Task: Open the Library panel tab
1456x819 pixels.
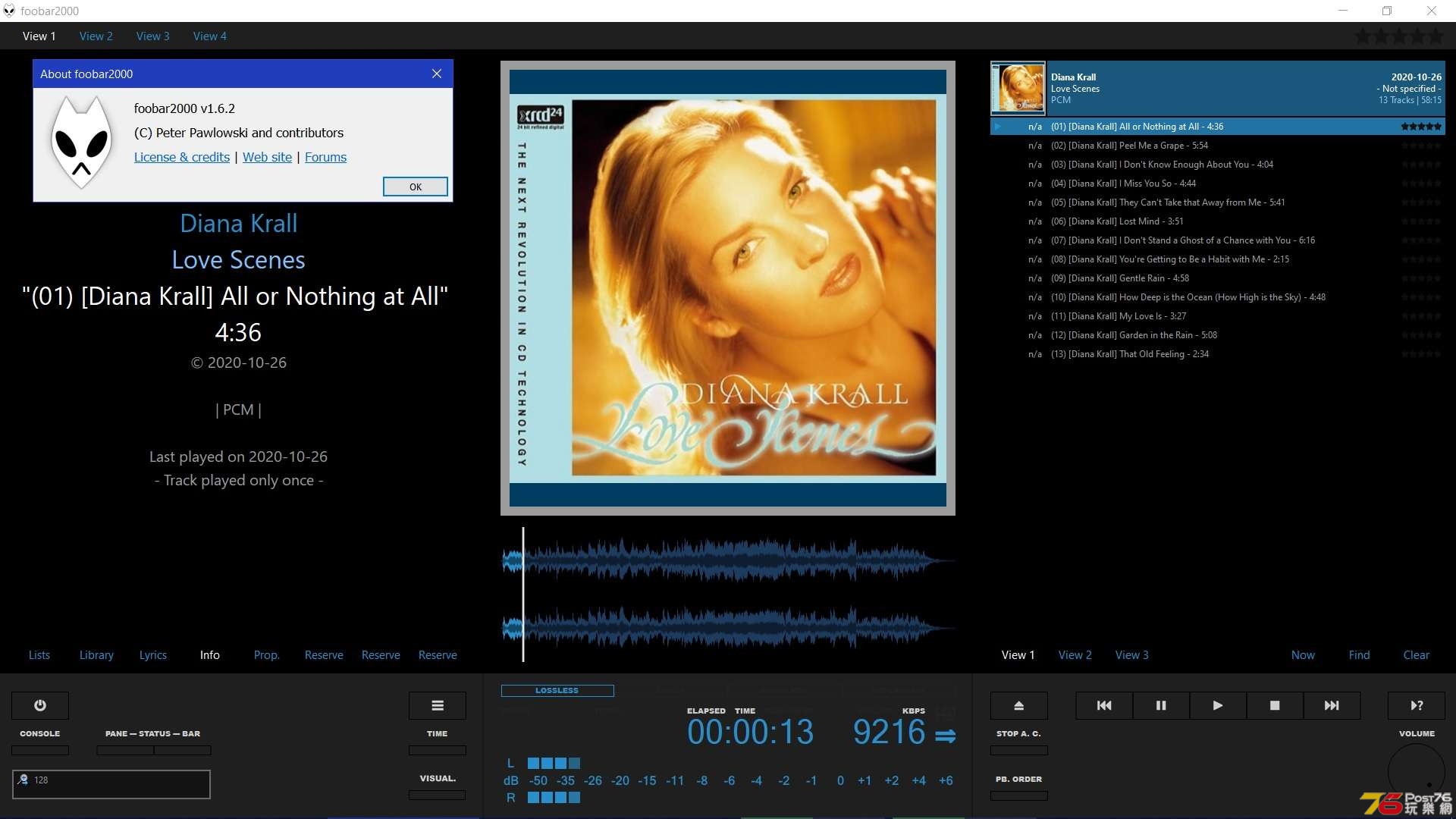Action: coord(96,655)
